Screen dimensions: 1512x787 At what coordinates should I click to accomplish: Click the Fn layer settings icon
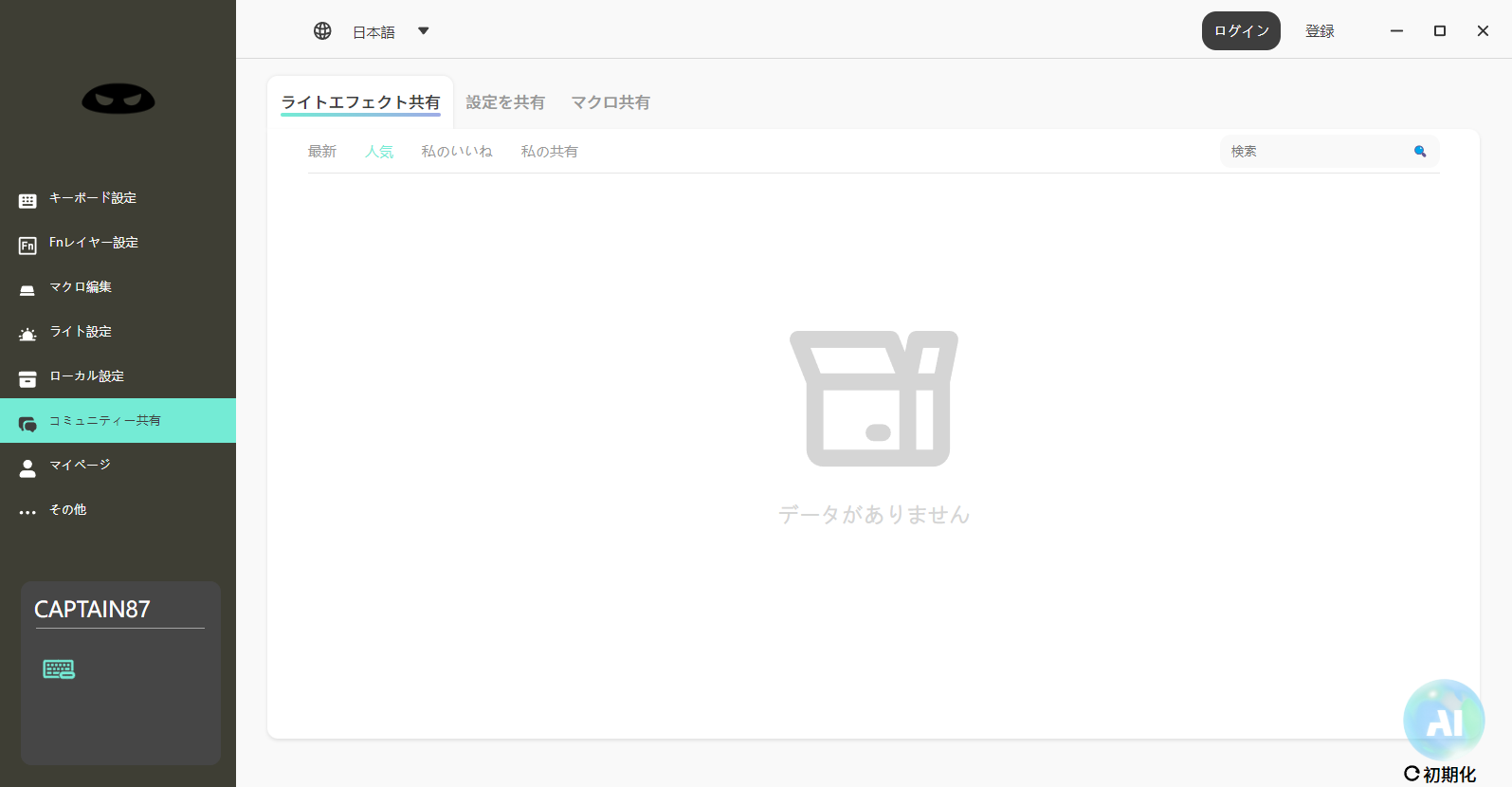(x=27, y=246)
